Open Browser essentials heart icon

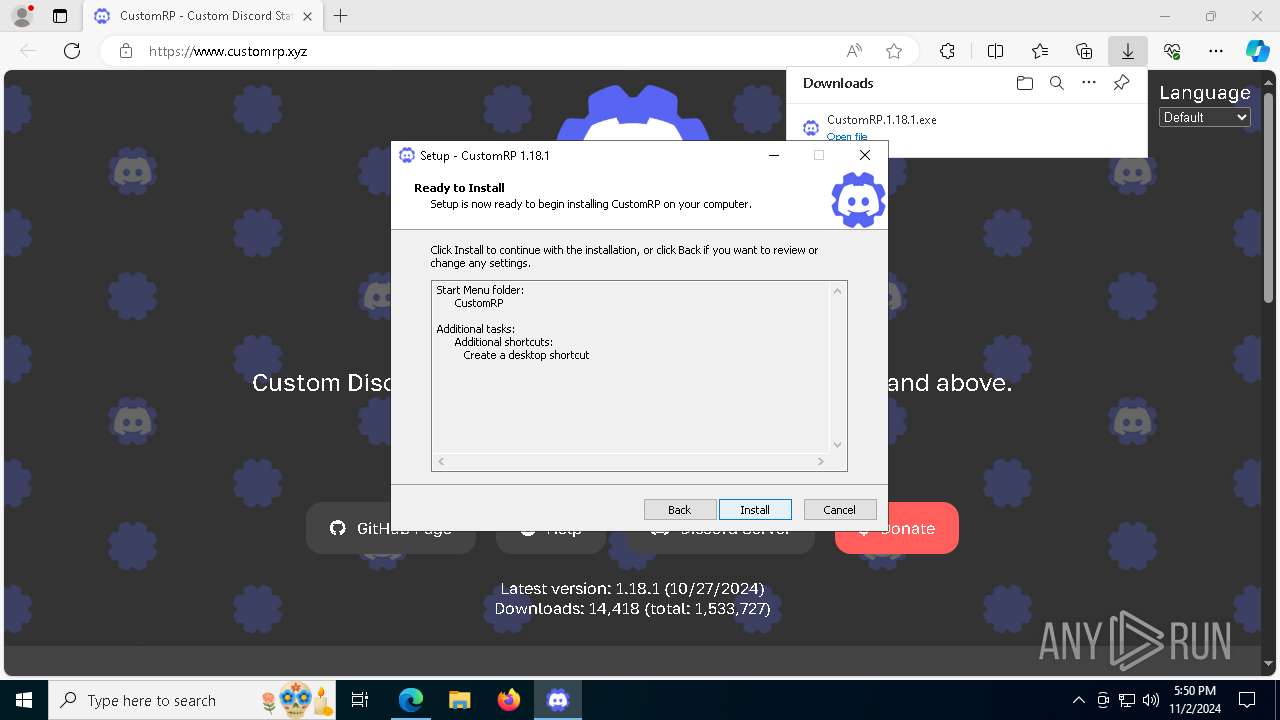(x=1172, y=51)
